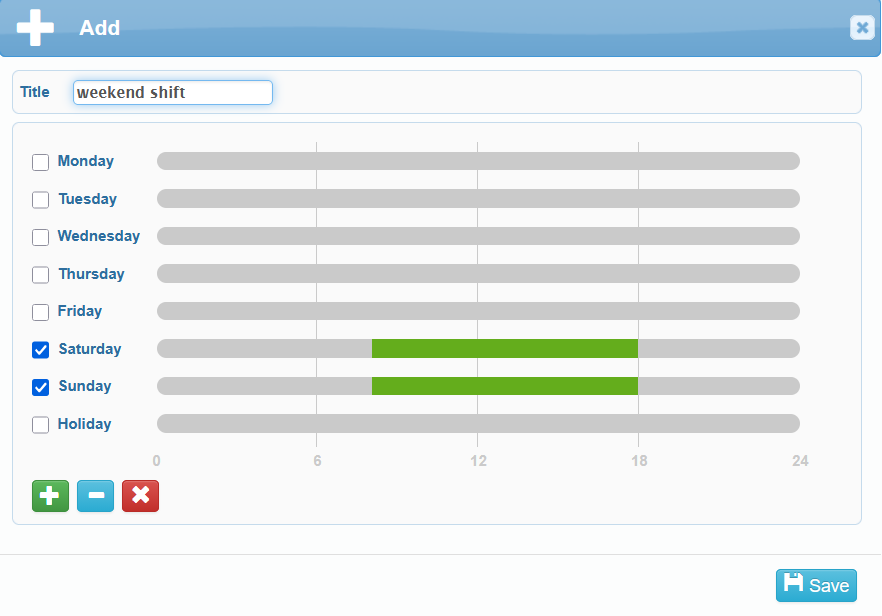
Task: Click into the Title text field
Action: [x=172, y=93]
